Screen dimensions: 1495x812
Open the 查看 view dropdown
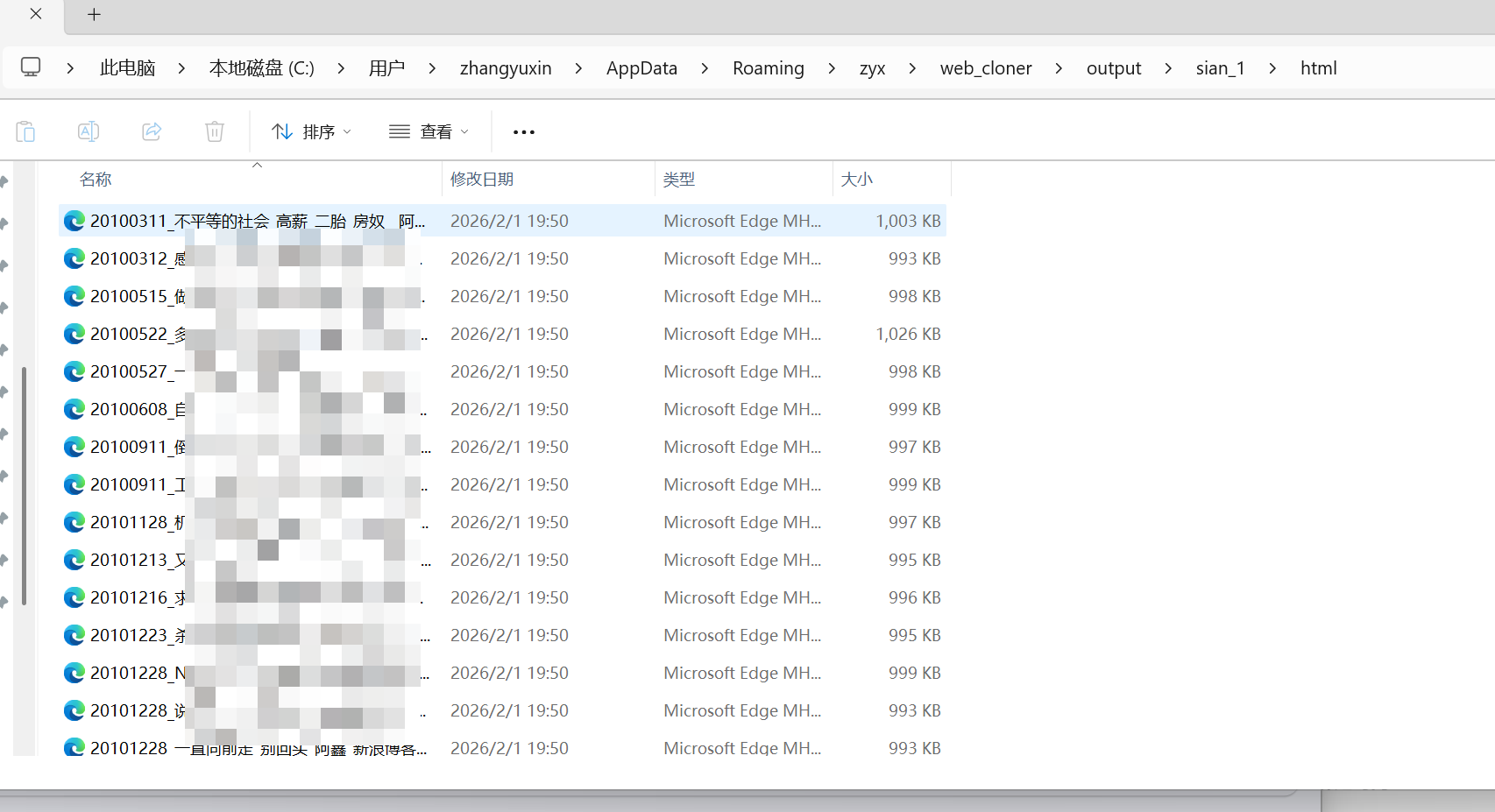tap(429, 131)
